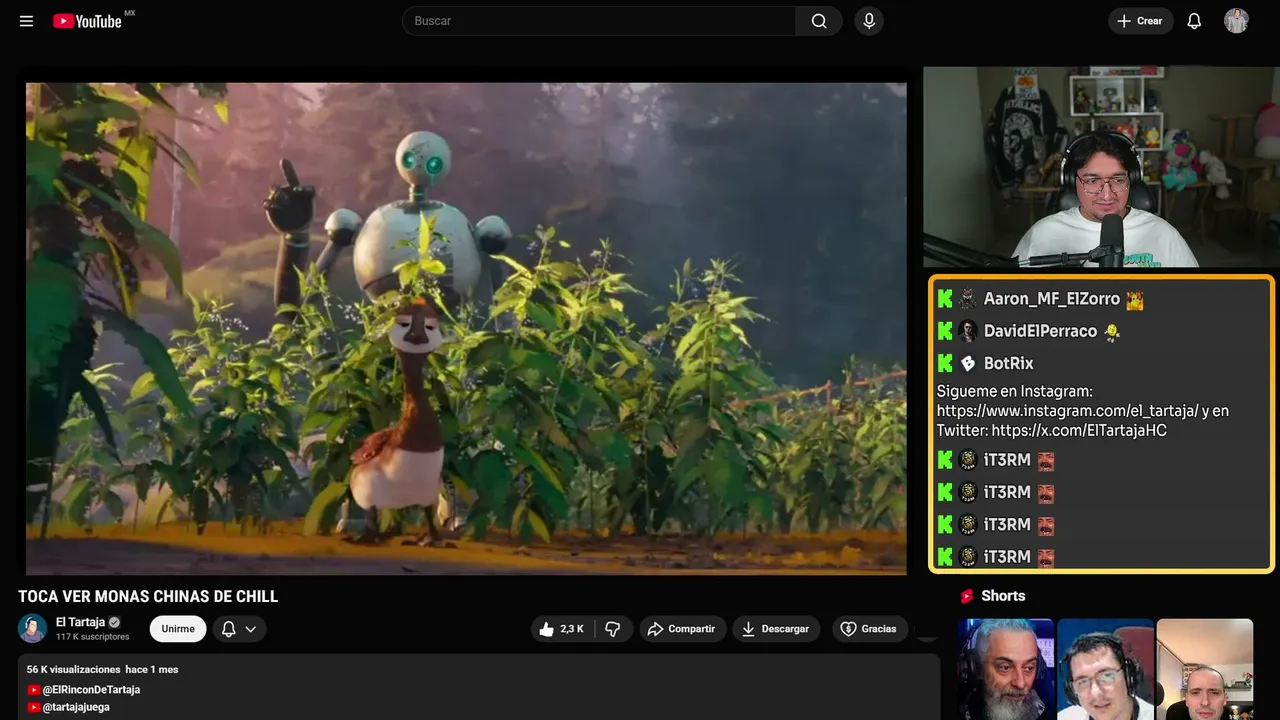The height and width of the screenshot is (720, 1280).
Task: Open the instagram.com/el_tartaja link in chat
Action: [1068, 411]
